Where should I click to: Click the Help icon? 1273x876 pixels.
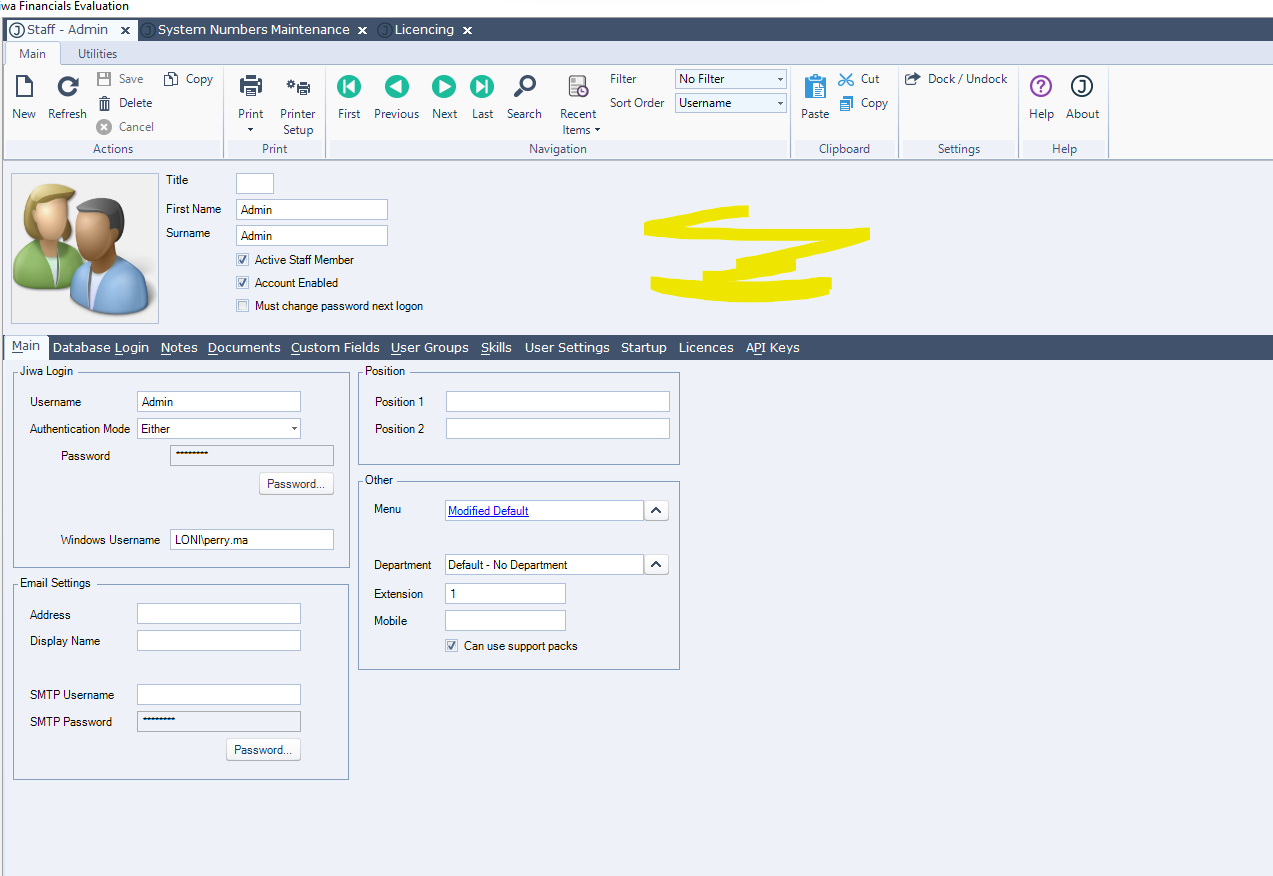pyautogui.click(x=1041, y=88)
